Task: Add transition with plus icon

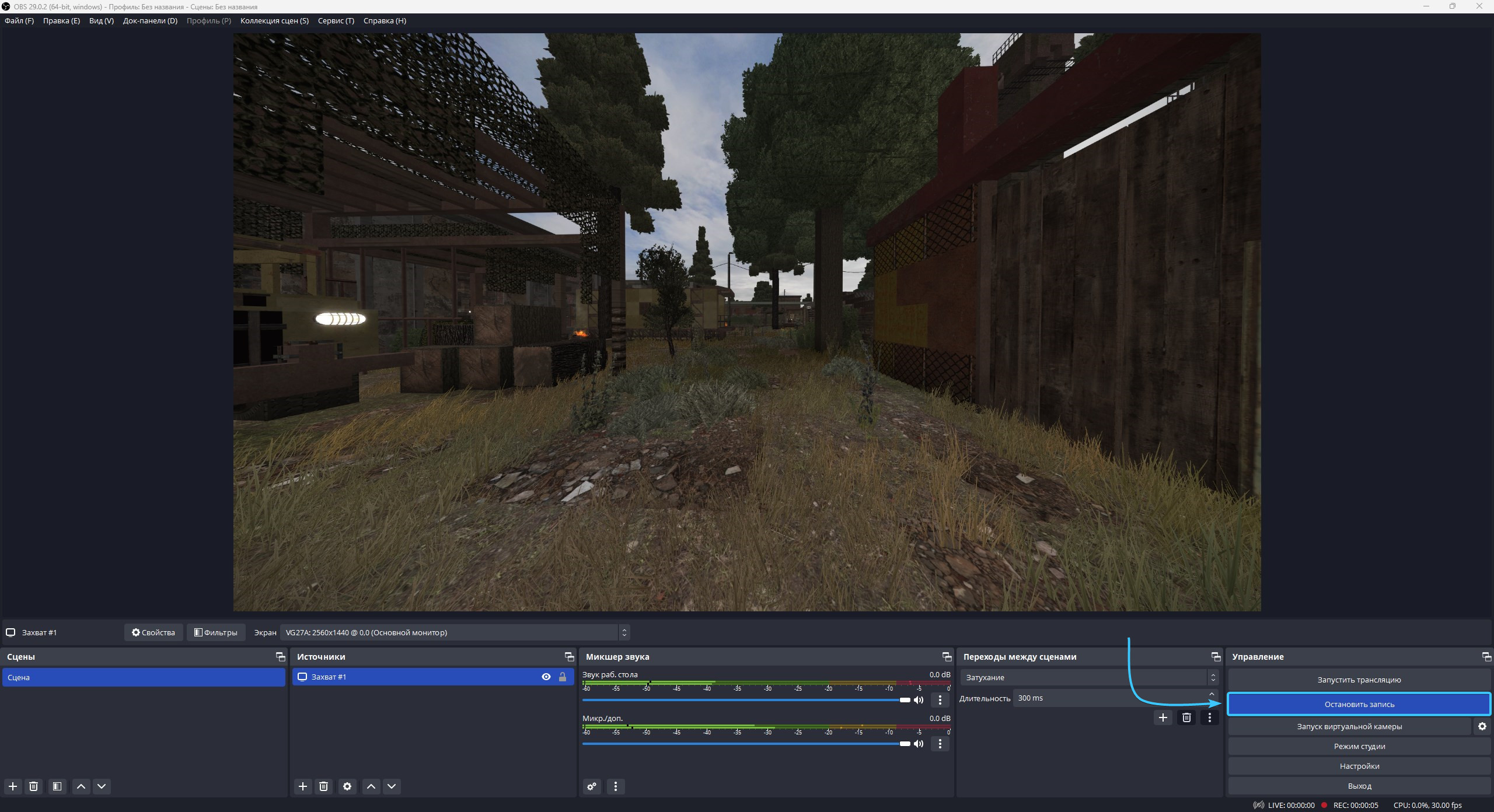Action: point(1163,717)
